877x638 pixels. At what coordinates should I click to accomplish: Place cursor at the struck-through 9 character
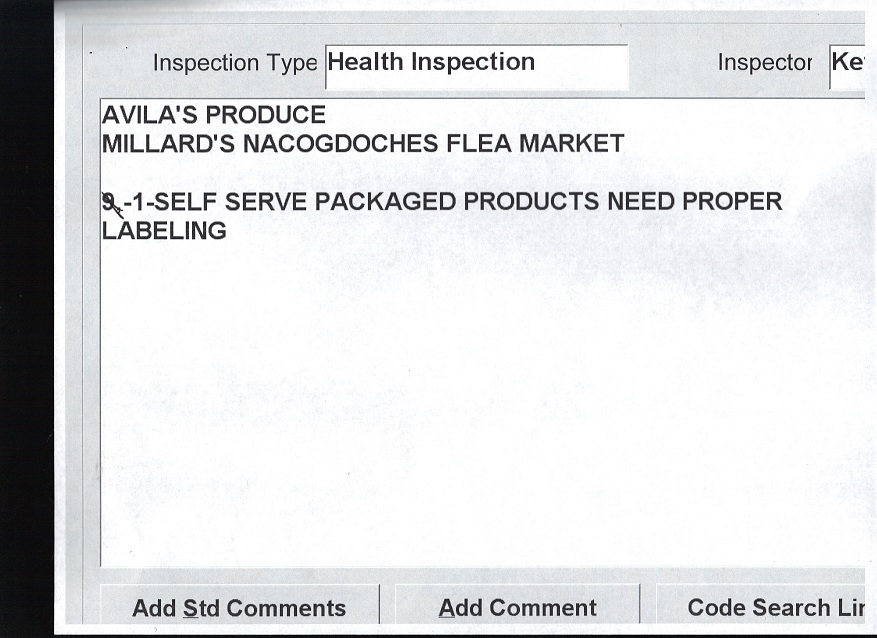click(x=109, y=202)
